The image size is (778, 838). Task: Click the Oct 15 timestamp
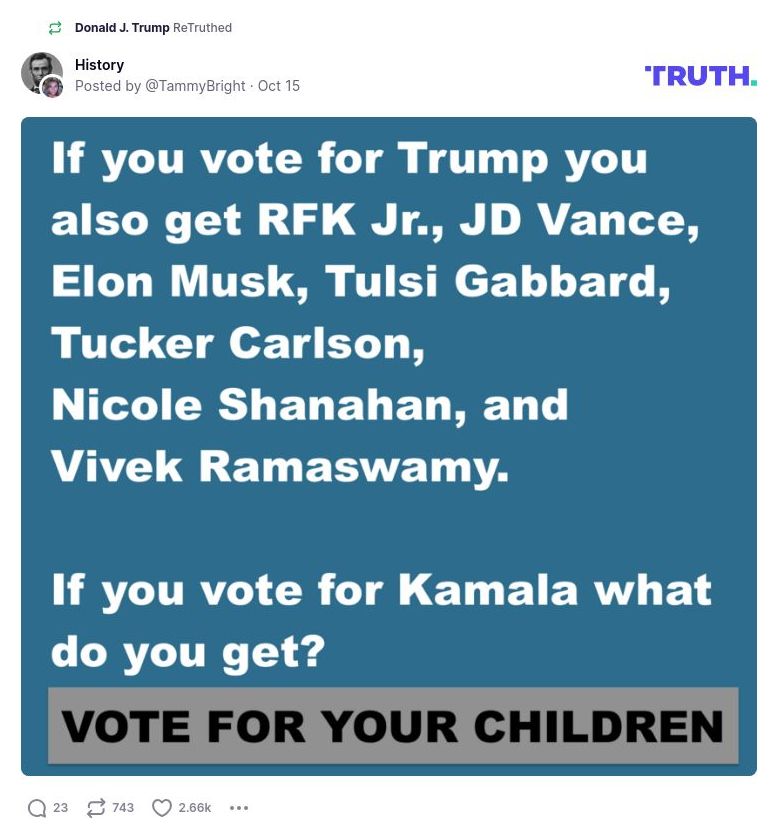point(279,86)
